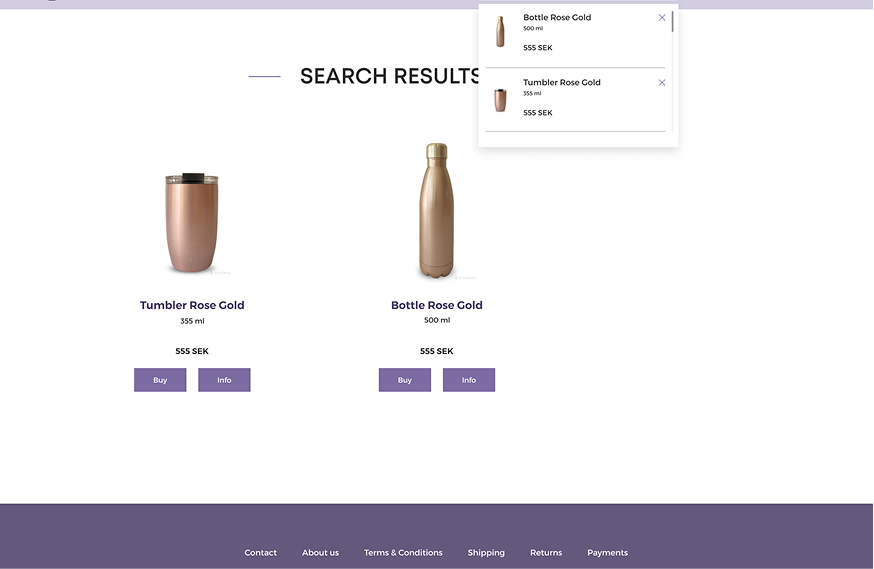View info for Tumbler Rose Gold

pyautogui.click(x=224, y=380)
